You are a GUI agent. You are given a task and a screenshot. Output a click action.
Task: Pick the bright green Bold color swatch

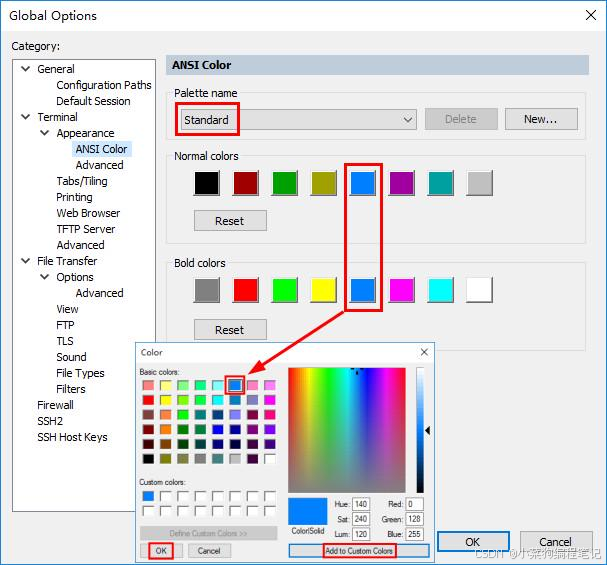click(x=285, y=290)
